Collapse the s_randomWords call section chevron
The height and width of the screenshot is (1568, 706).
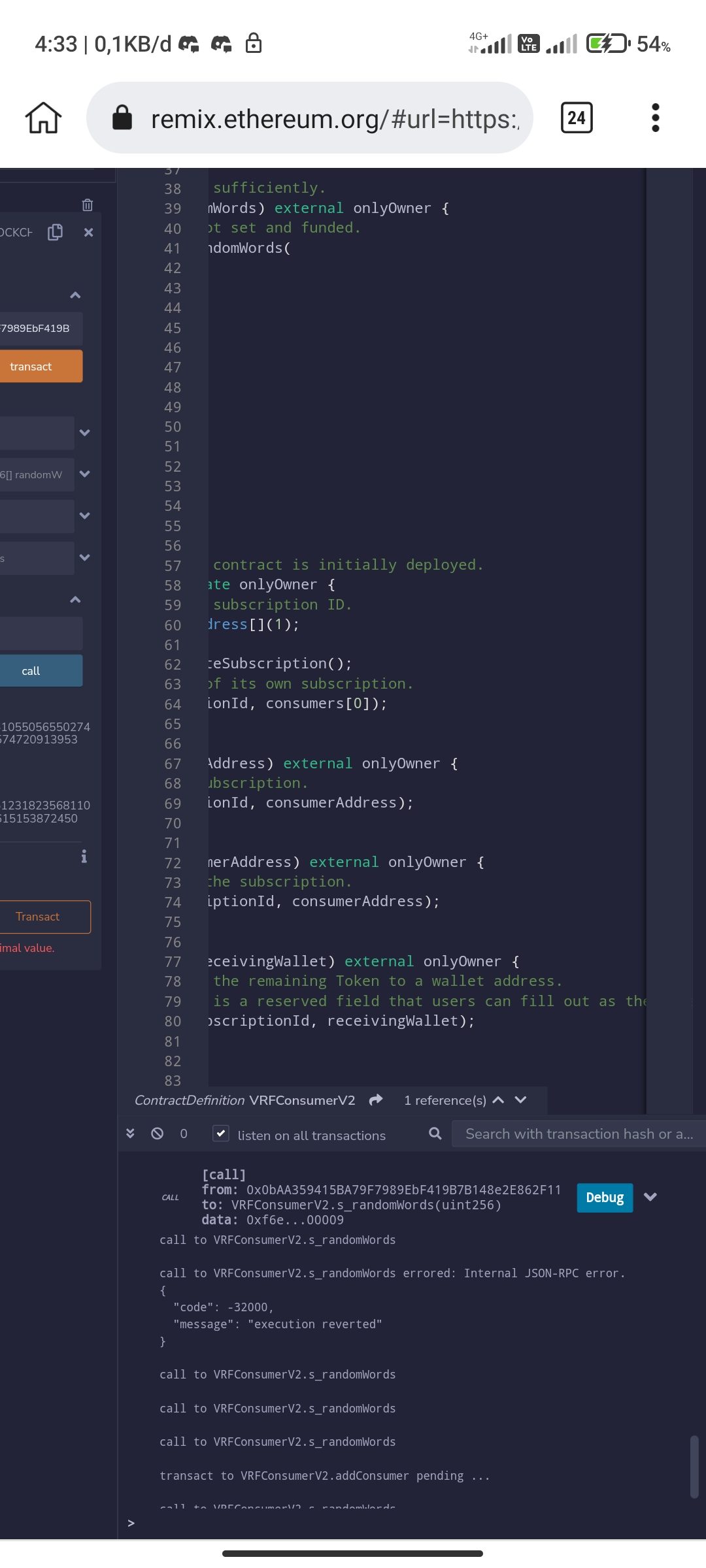click(x=75, y=600)
